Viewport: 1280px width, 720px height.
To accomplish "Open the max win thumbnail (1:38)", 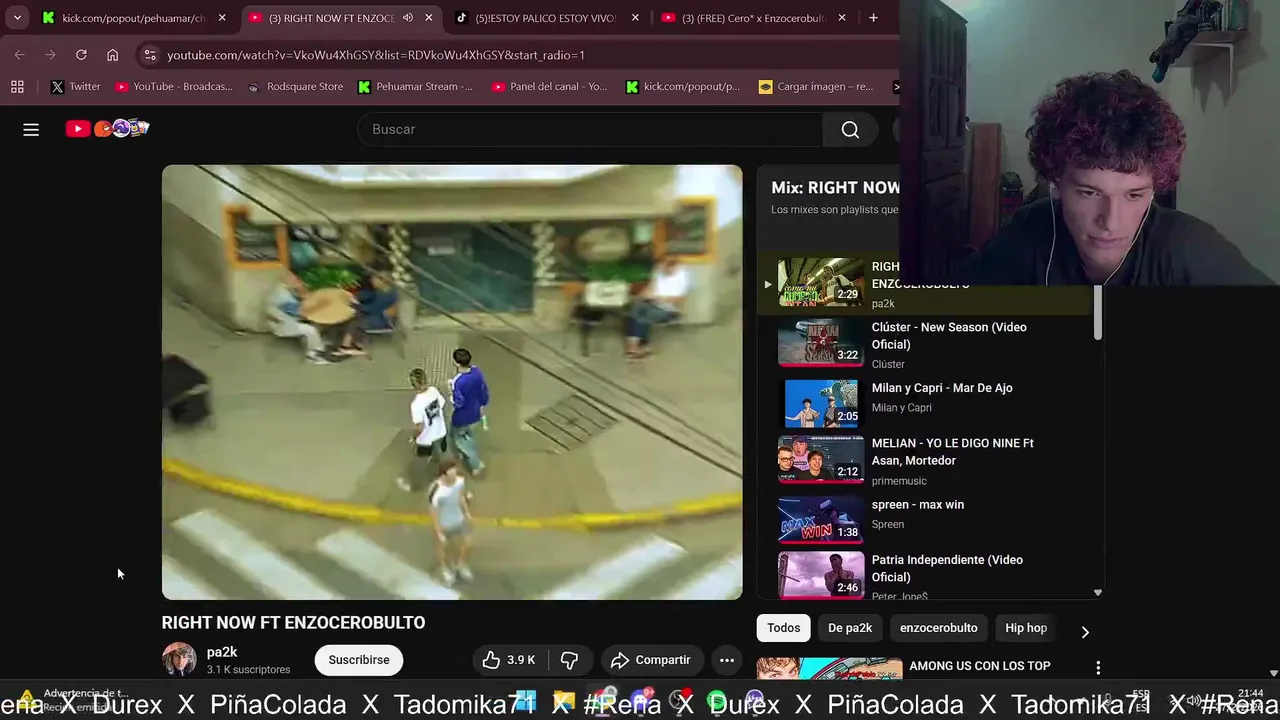I will click(821, 520).
